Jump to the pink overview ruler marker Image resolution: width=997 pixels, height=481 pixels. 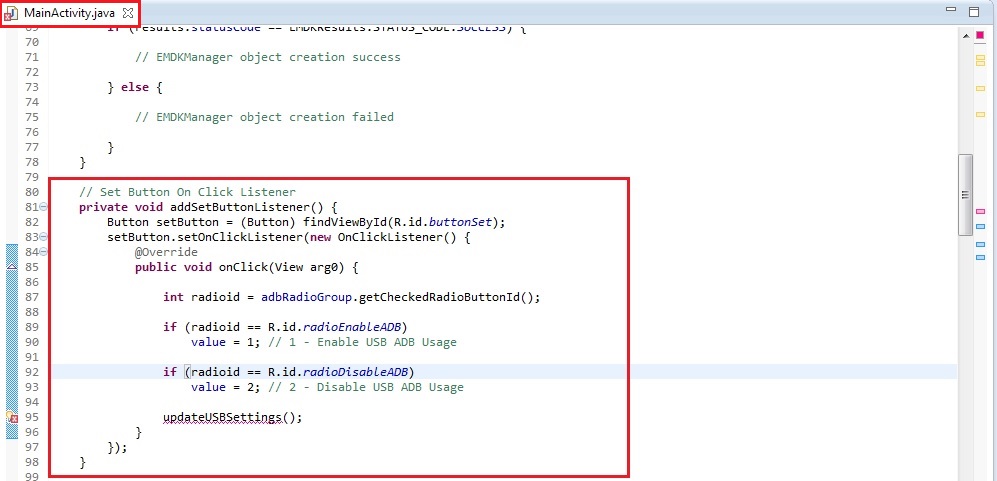pyautogui.click(x=980, y=211)
